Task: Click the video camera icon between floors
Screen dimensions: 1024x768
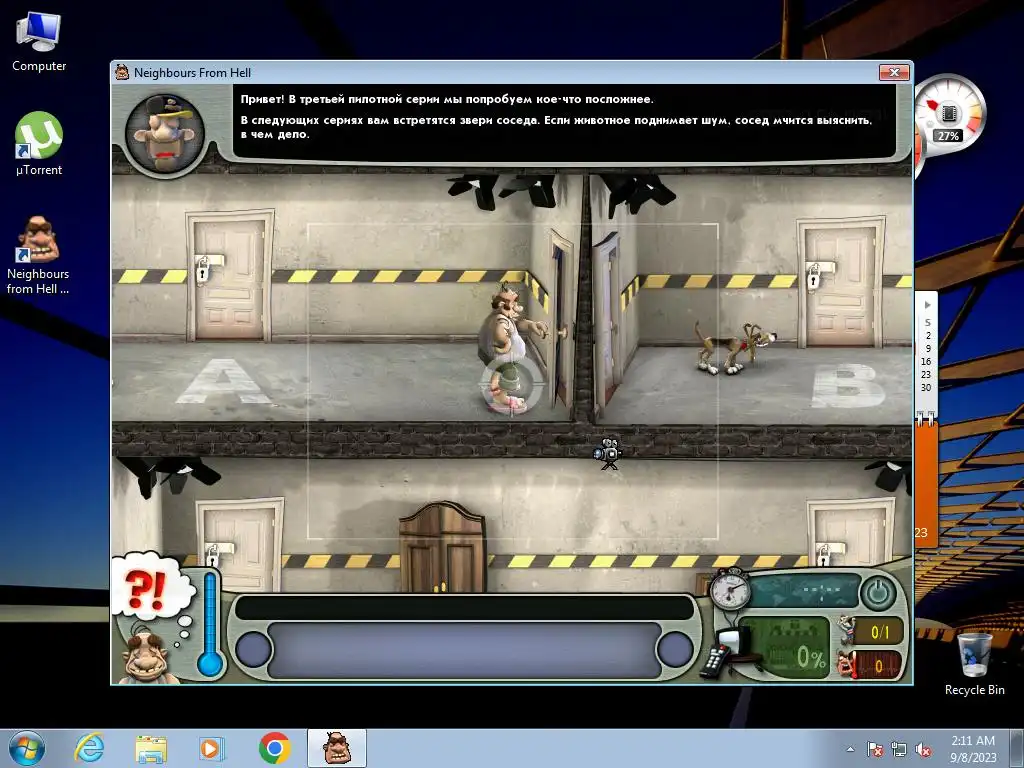Action: click(x=608, y=453)
